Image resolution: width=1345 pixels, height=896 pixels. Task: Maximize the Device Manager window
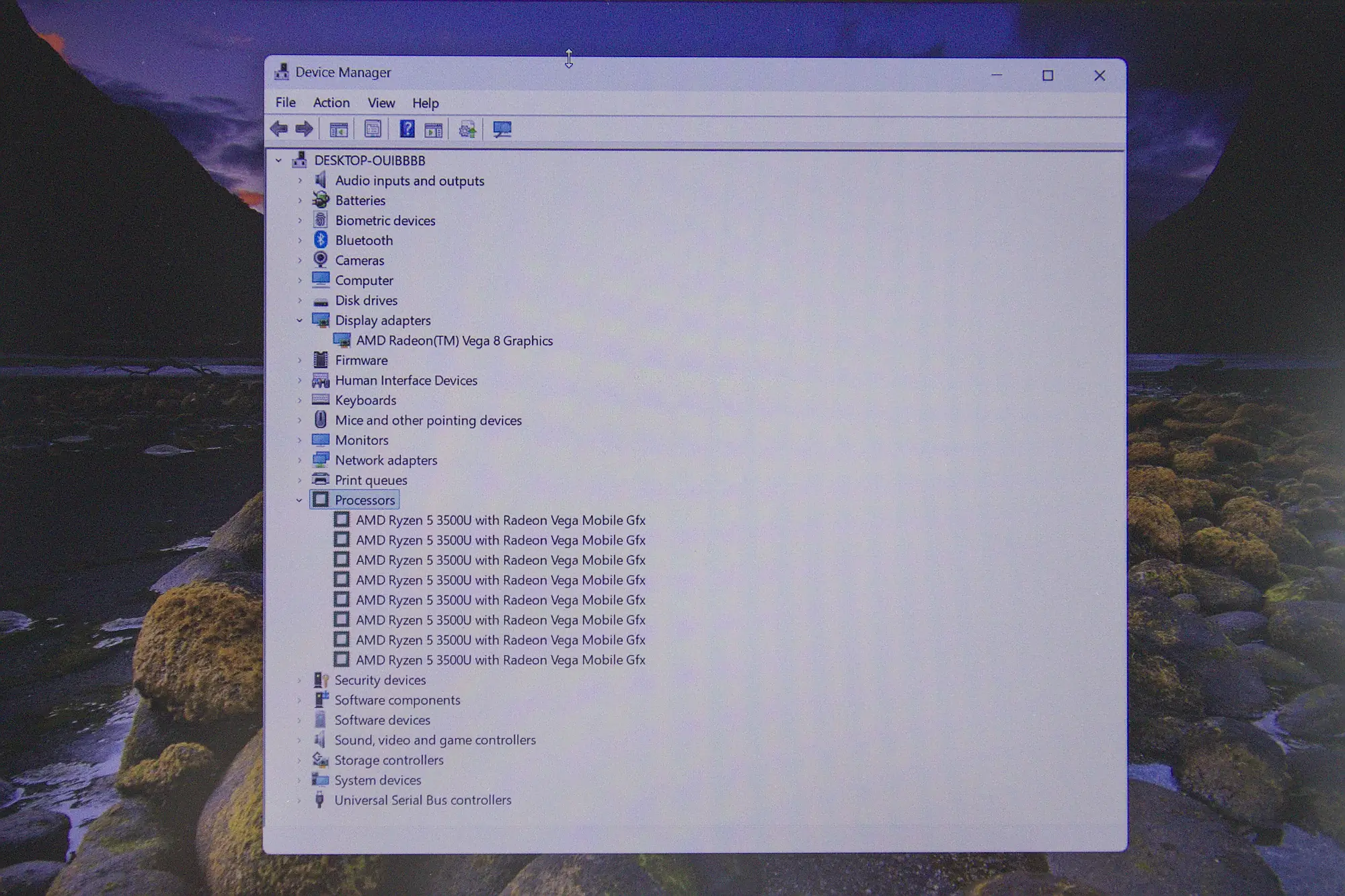pos(1048,75)
